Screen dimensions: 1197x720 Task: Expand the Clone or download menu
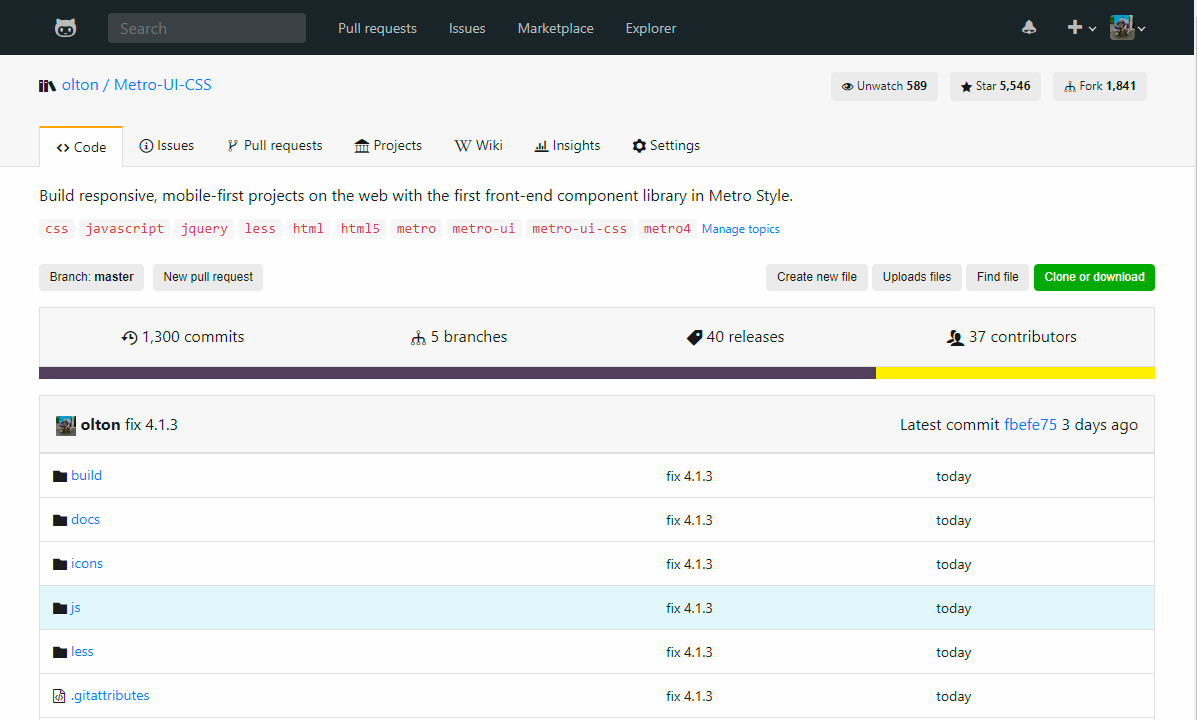click(1094, 277)
